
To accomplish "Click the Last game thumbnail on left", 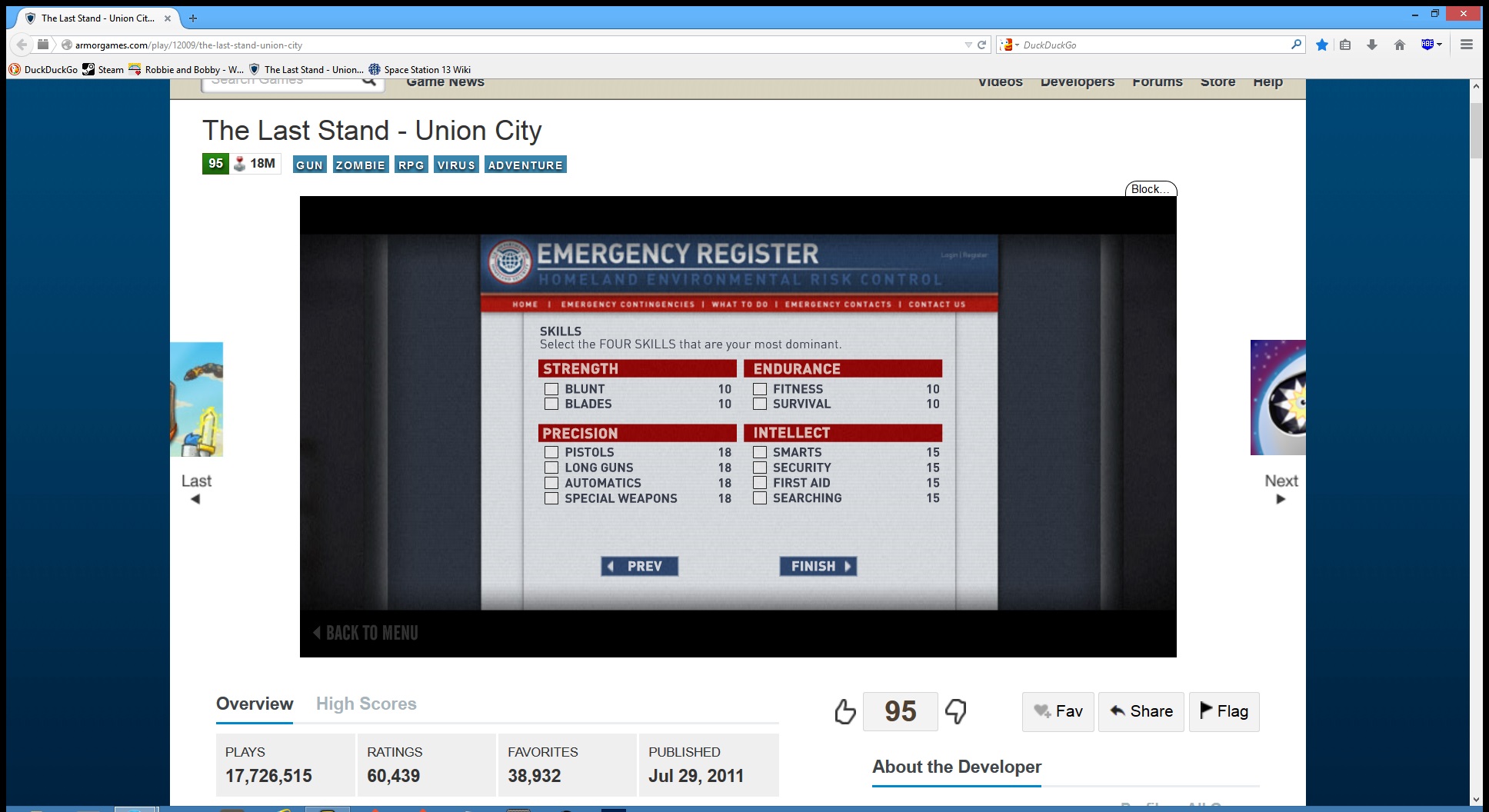I will (x=197, y=399).
